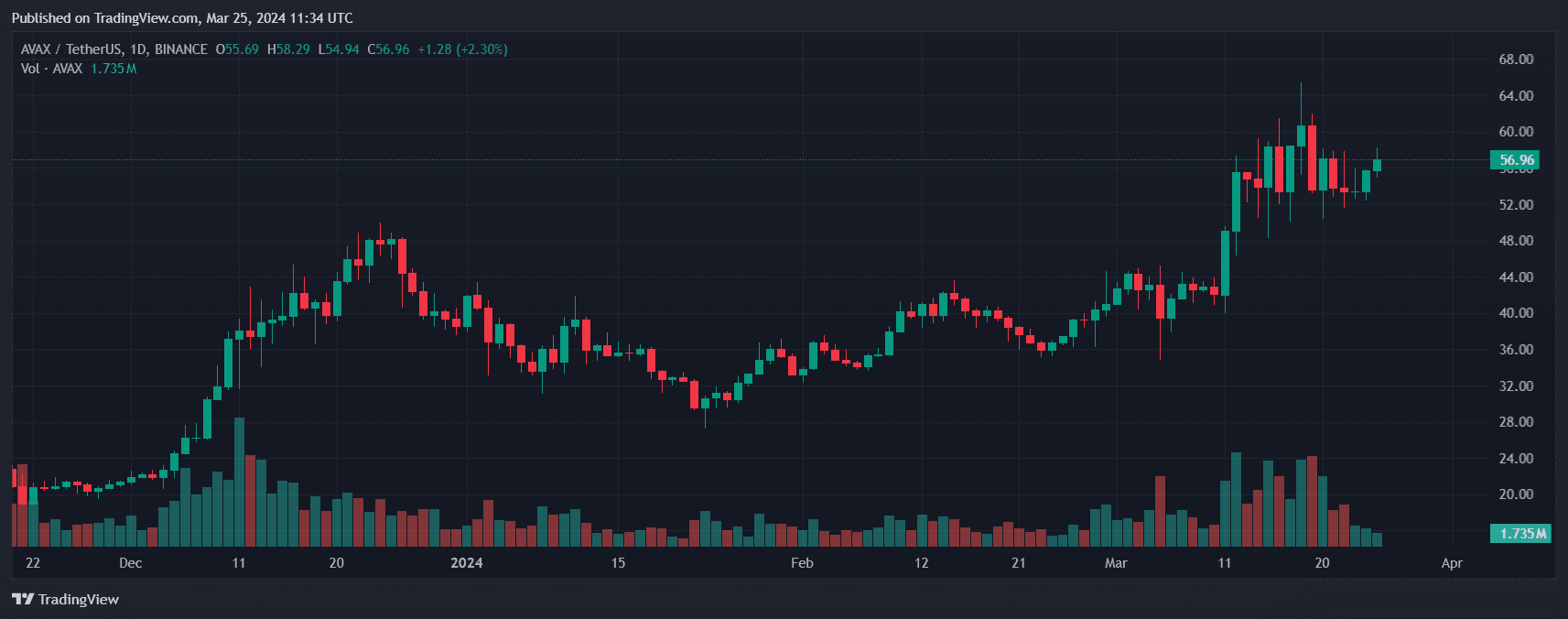
Task: Click the 2024 year label on the time axis
Action: 466,563
